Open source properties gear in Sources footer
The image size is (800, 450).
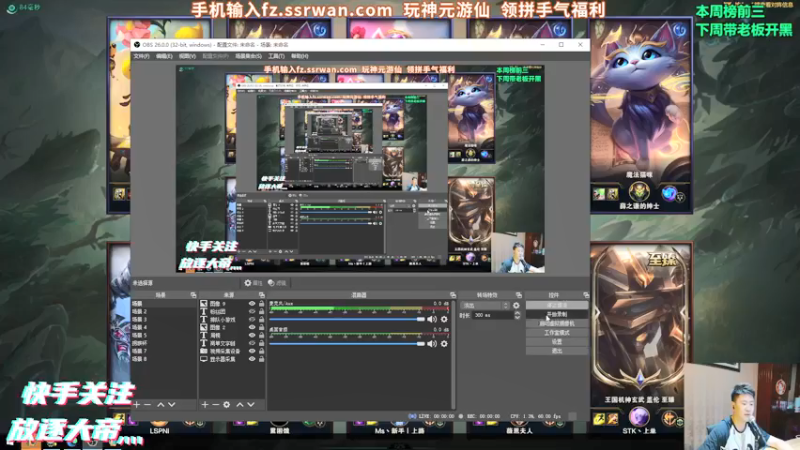click(227, 405)
